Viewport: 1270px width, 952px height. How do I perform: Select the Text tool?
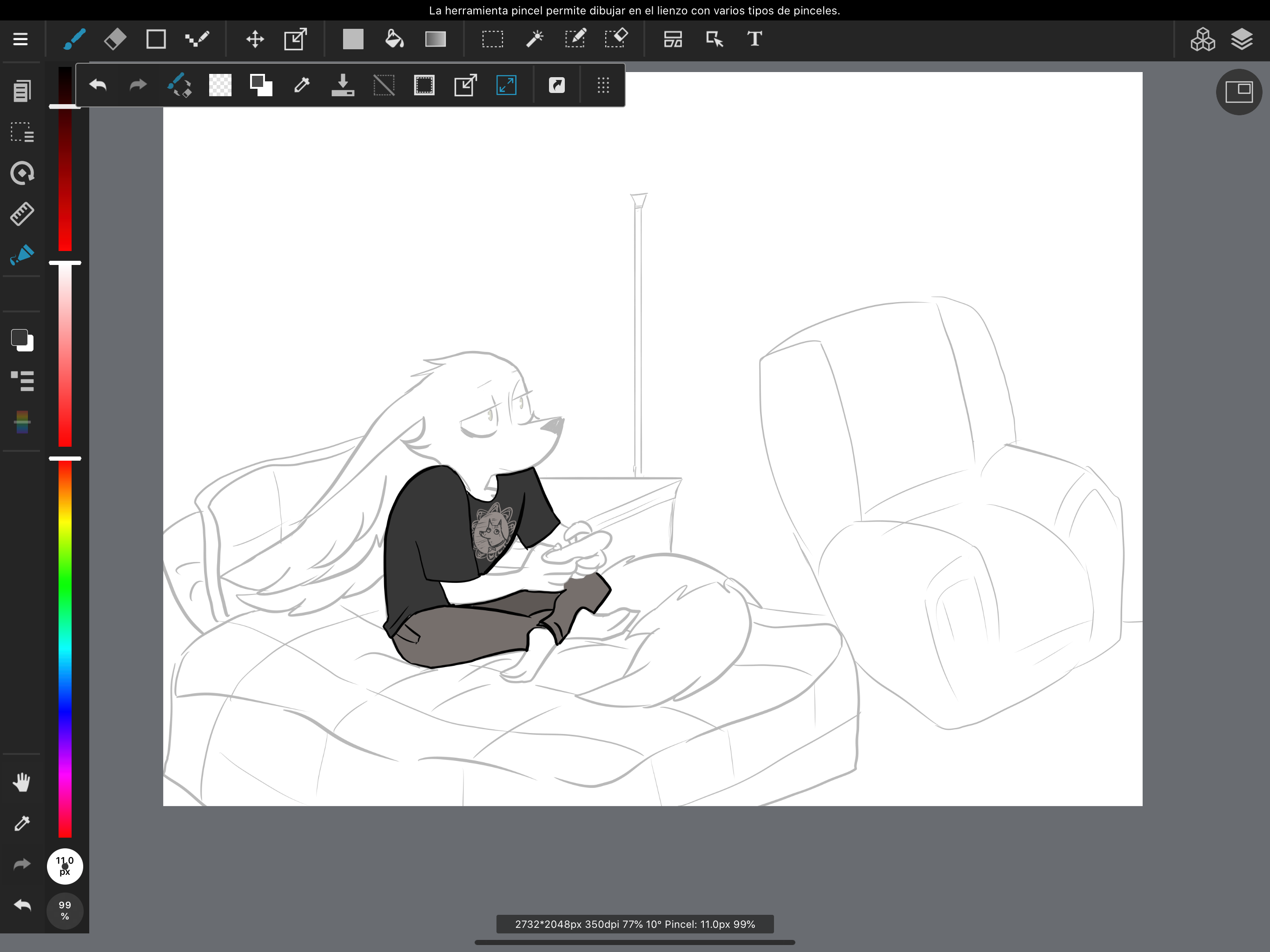(754, 39)
